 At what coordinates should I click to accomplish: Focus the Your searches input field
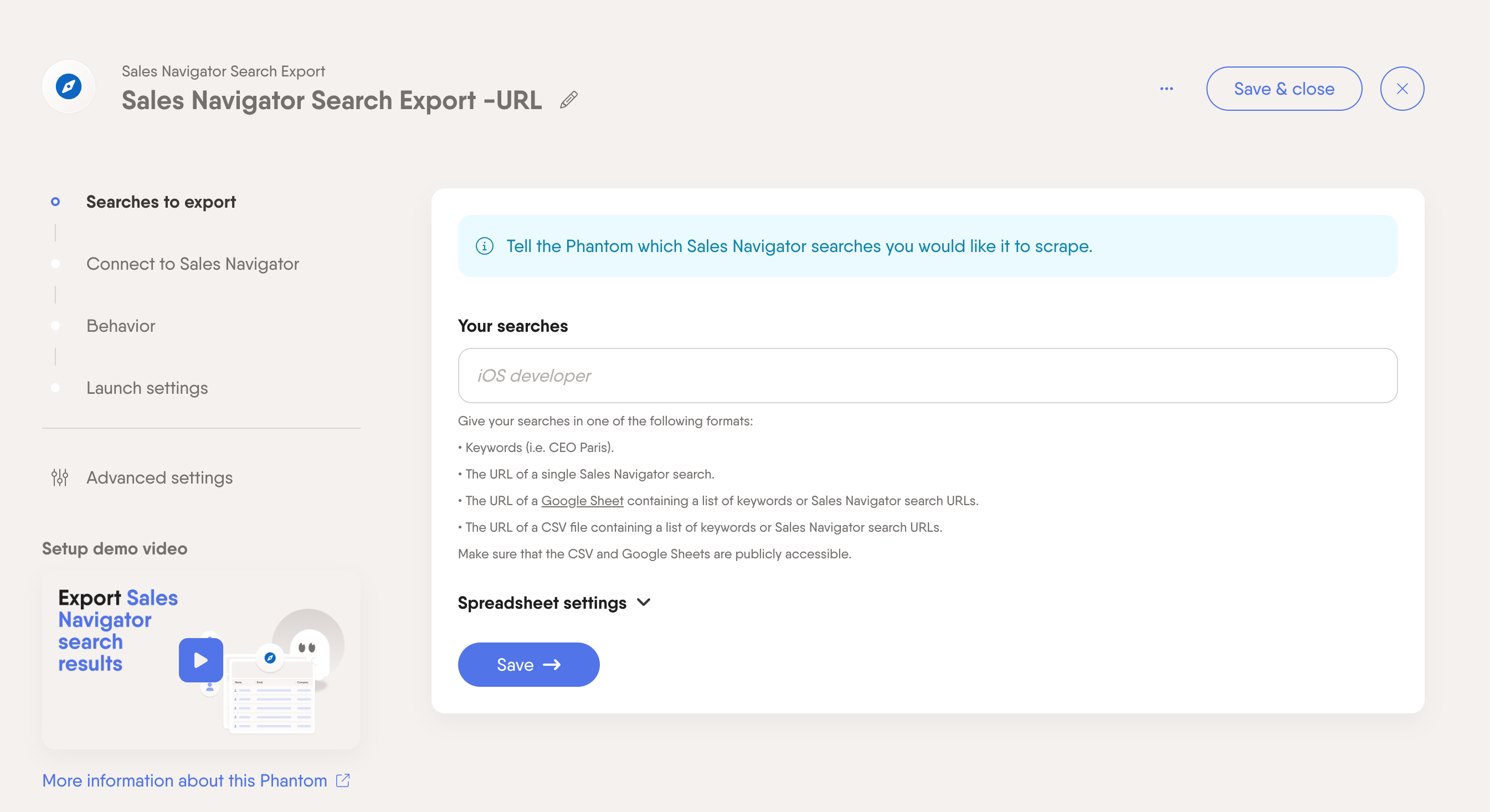click(x=927, y=376)
